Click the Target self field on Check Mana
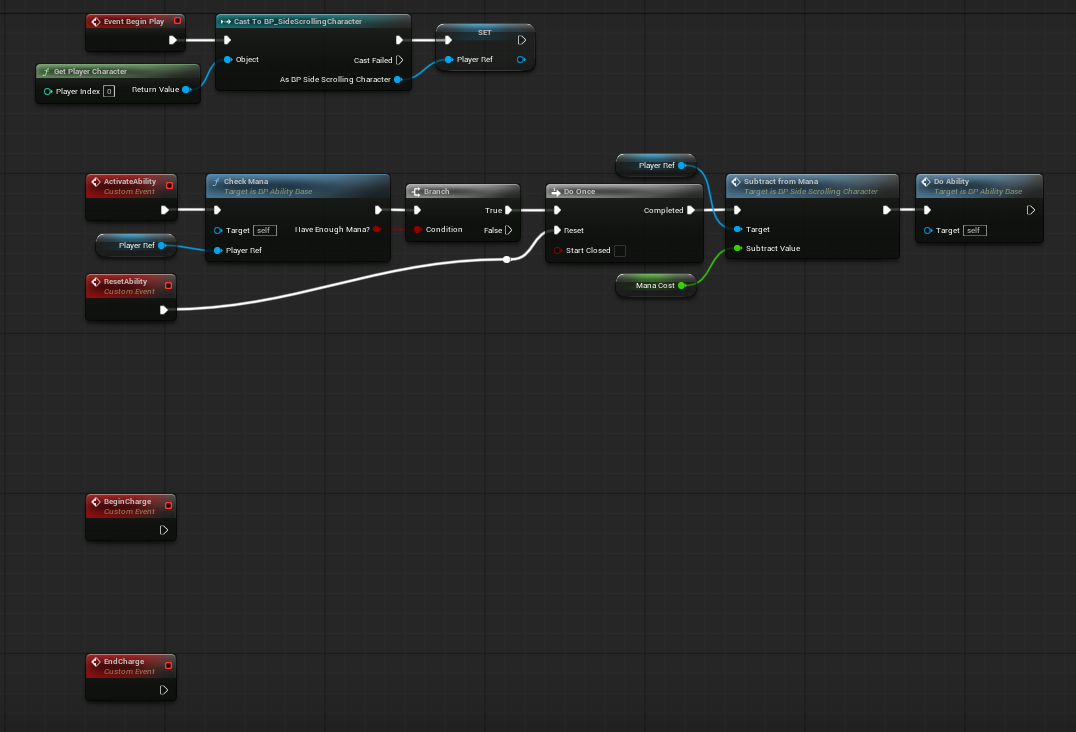This screenshot has width=1076, height=732. tap(264, 230)
